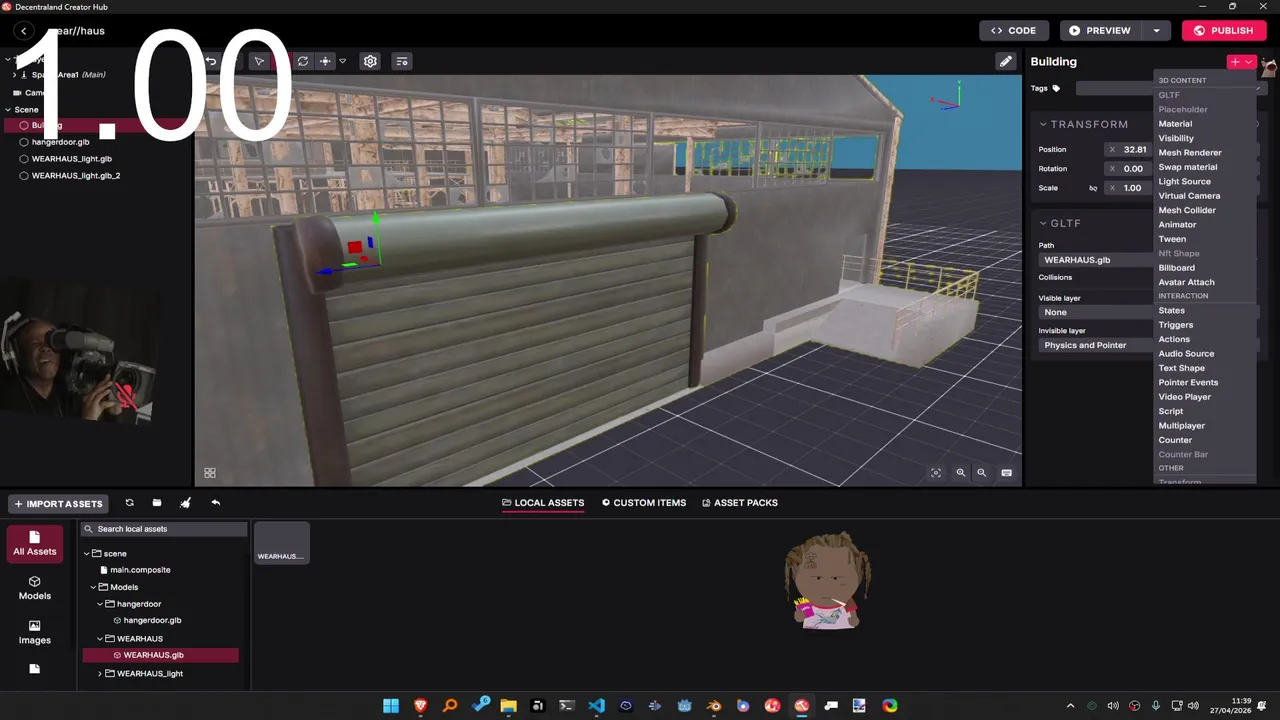Collapse the TRANSFORM section
This screenshot has height=720, width=1280.
point(1042,124)
